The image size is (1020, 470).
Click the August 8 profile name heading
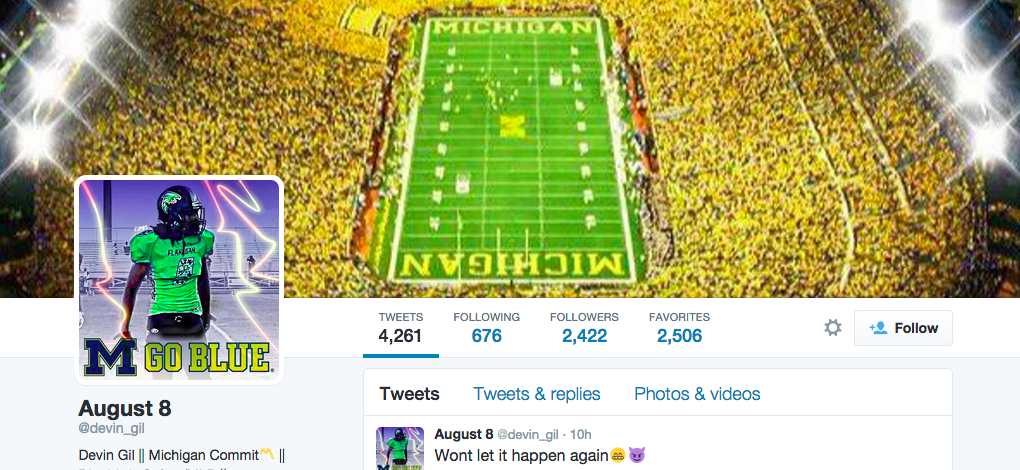pyautogui.click(x=124, y=408)
